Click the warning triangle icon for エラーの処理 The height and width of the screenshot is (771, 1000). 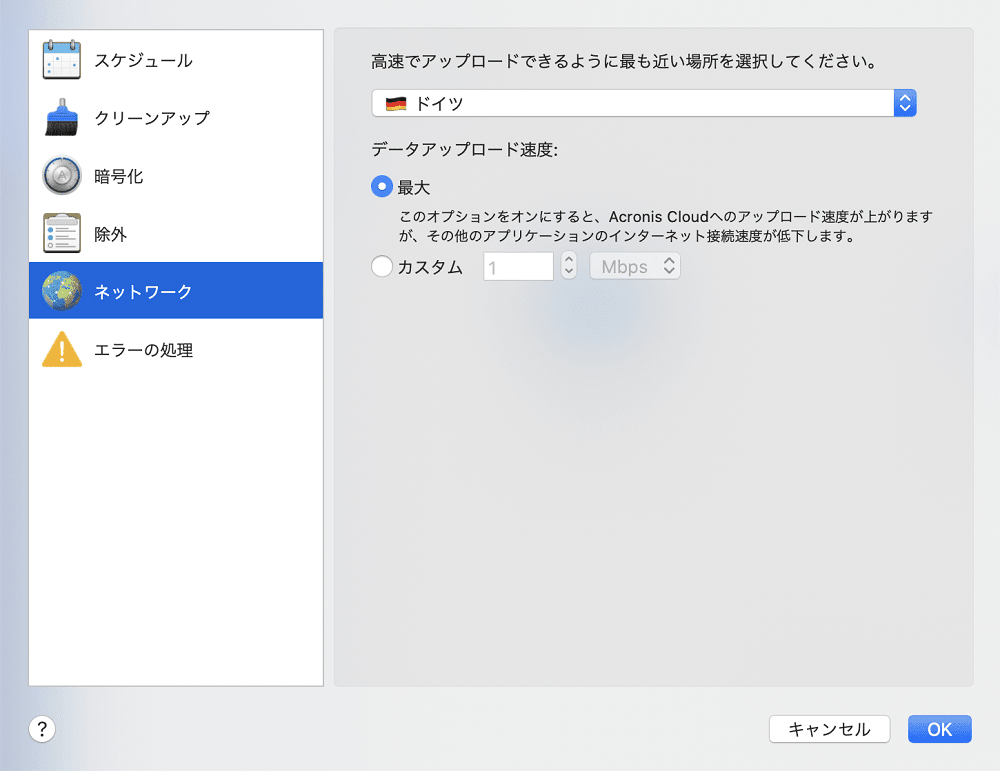click(x=62, y=350)
